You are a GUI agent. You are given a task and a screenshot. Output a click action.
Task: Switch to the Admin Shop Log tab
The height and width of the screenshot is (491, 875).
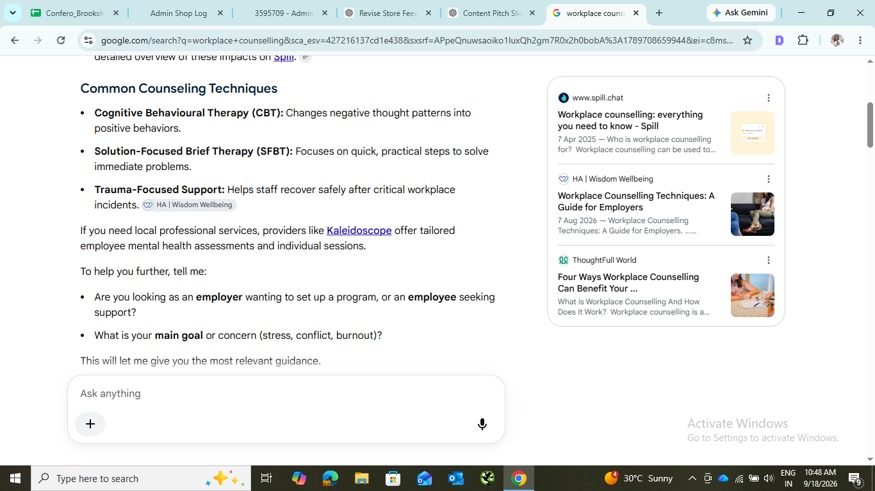coord(177,12)
